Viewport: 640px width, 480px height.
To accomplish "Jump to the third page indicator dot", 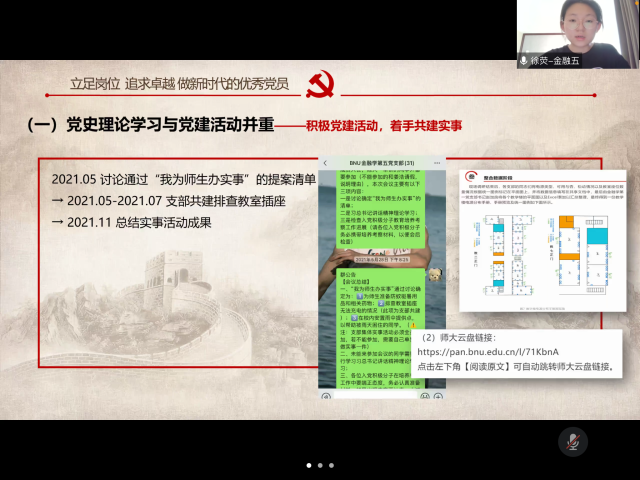I will click(x=332, y=465).
